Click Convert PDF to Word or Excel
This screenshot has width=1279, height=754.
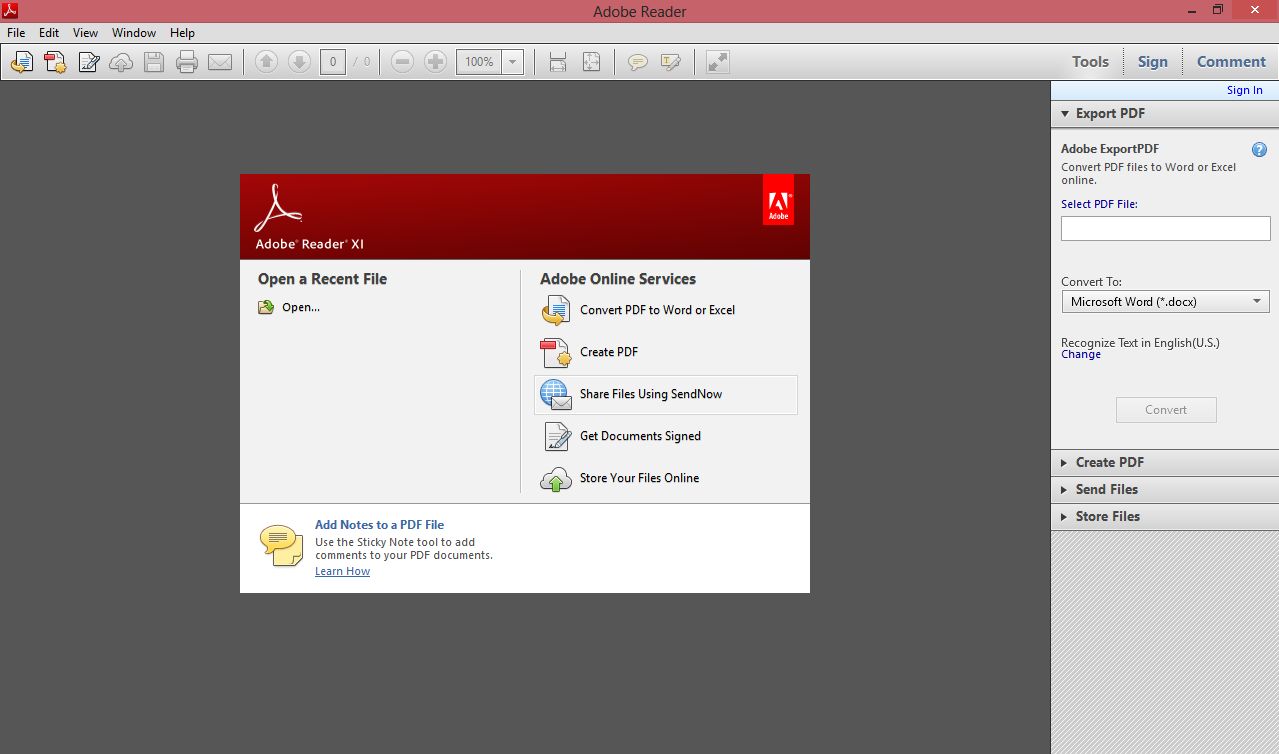tap(657, 310)
